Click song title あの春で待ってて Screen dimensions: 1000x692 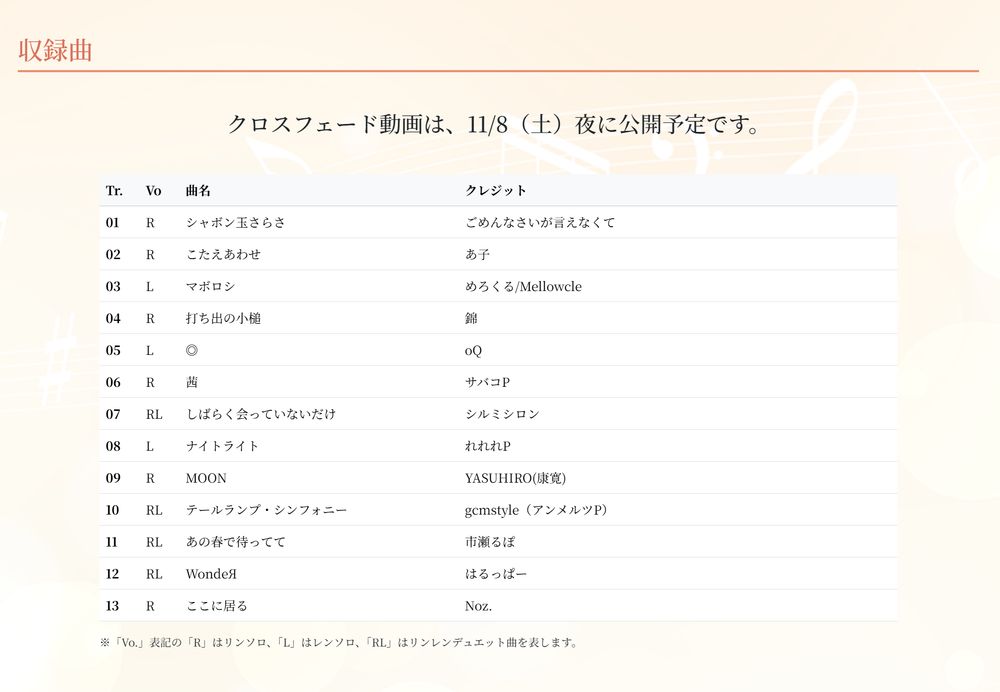235,542
